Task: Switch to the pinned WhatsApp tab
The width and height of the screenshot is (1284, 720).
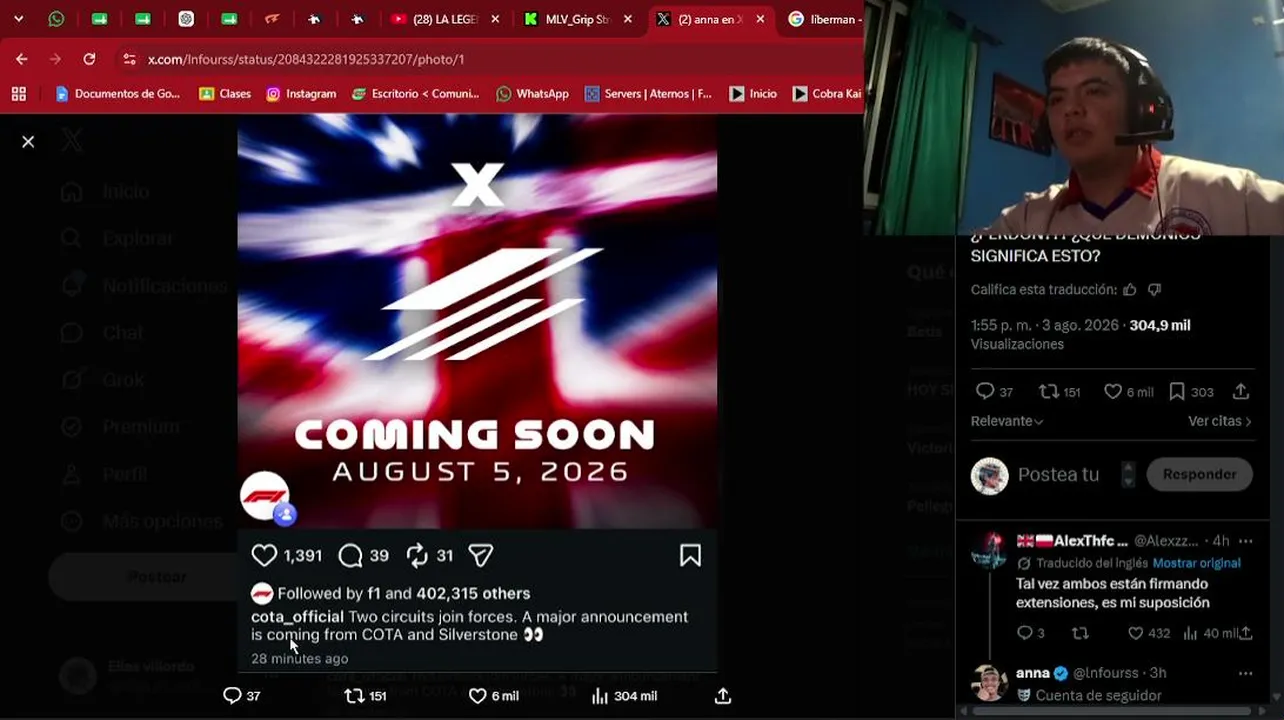Action: point(56,19)
